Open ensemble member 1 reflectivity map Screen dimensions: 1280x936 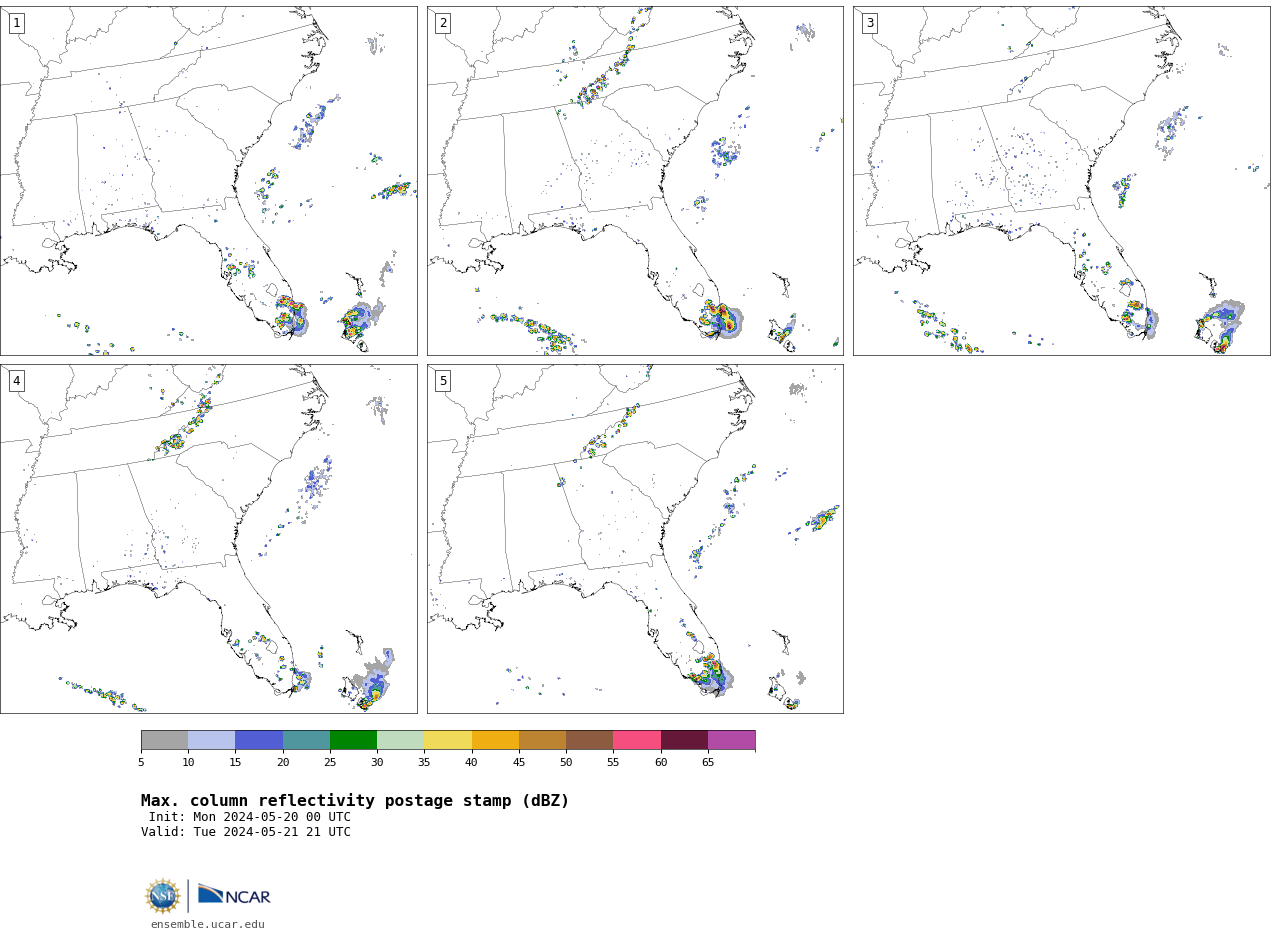click(209, 181)
